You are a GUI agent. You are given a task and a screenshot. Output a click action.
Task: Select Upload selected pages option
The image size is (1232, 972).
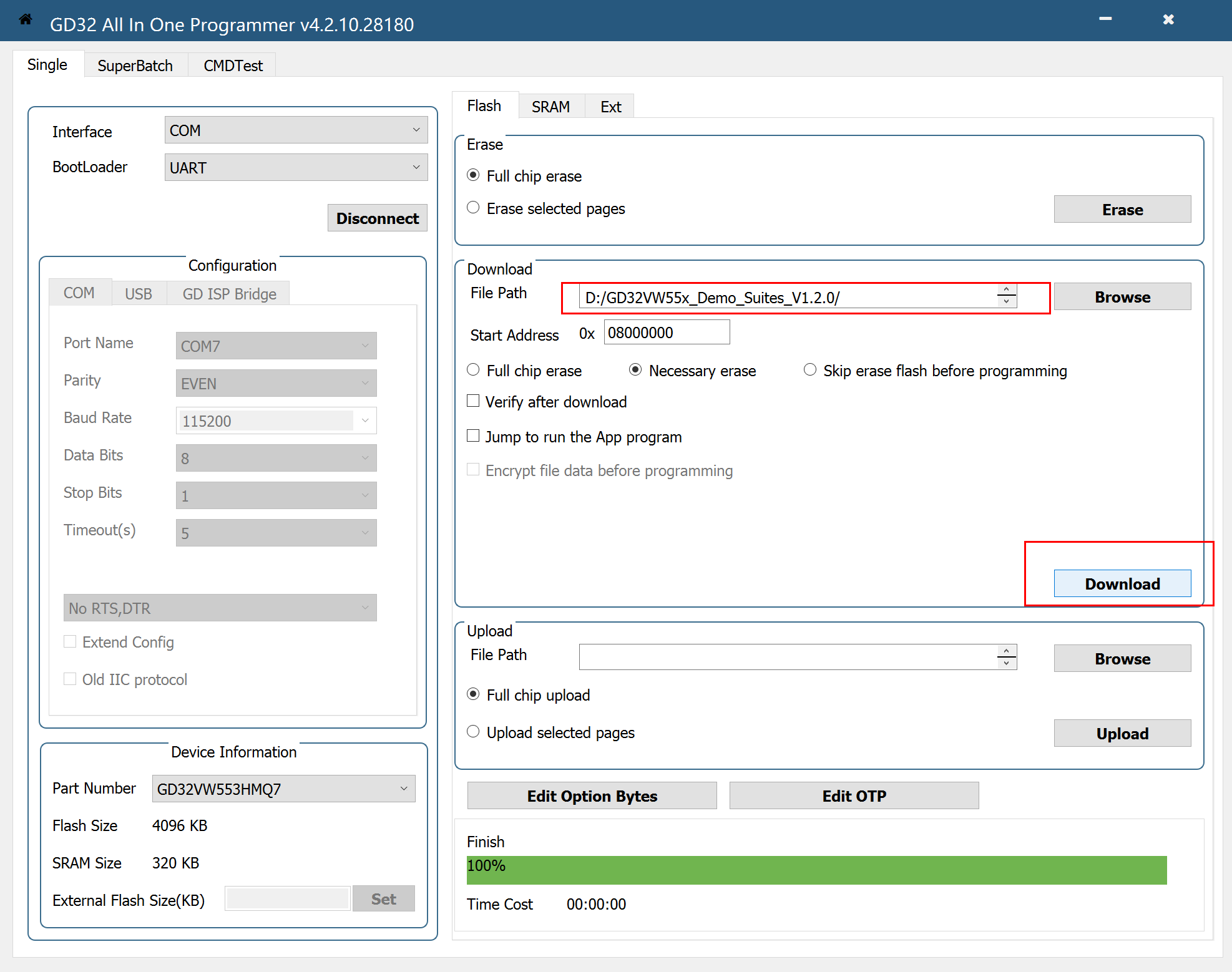point(474,732)
